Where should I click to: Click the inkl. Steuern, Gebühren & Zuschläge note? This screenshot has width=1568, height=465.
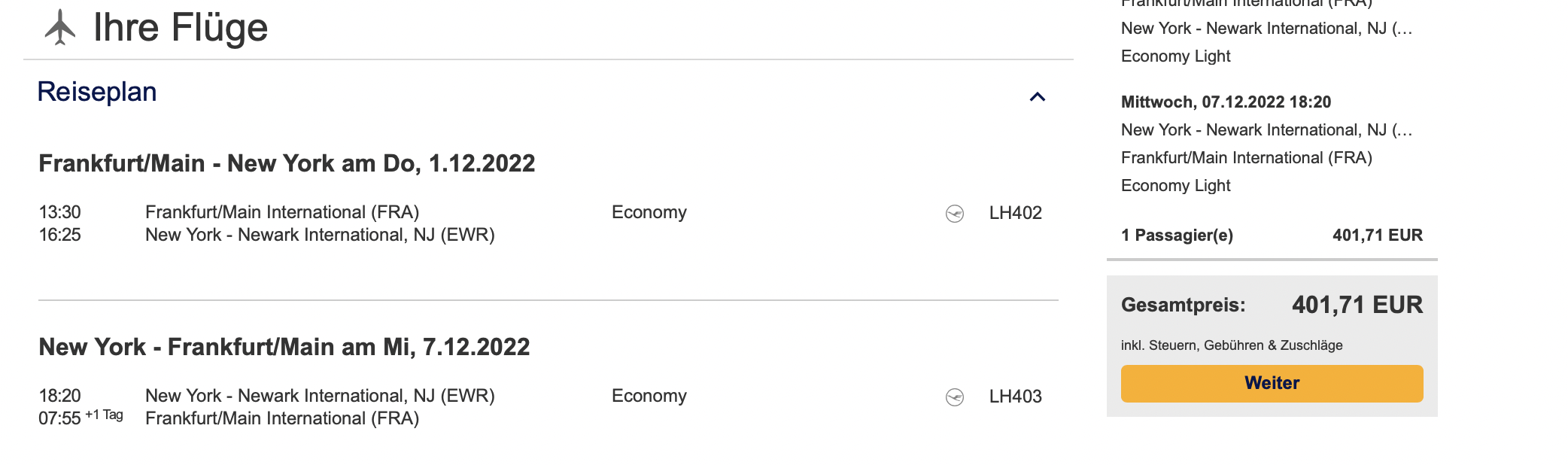click(x=1232, y=345)
